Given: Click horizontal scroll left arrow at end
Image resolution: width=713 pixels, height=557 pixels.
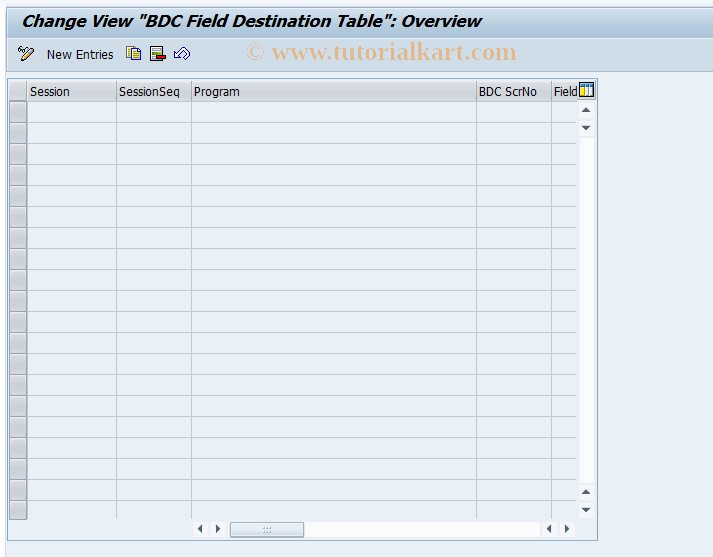Looking at the screenshot, I should click(x=549, y=529).
